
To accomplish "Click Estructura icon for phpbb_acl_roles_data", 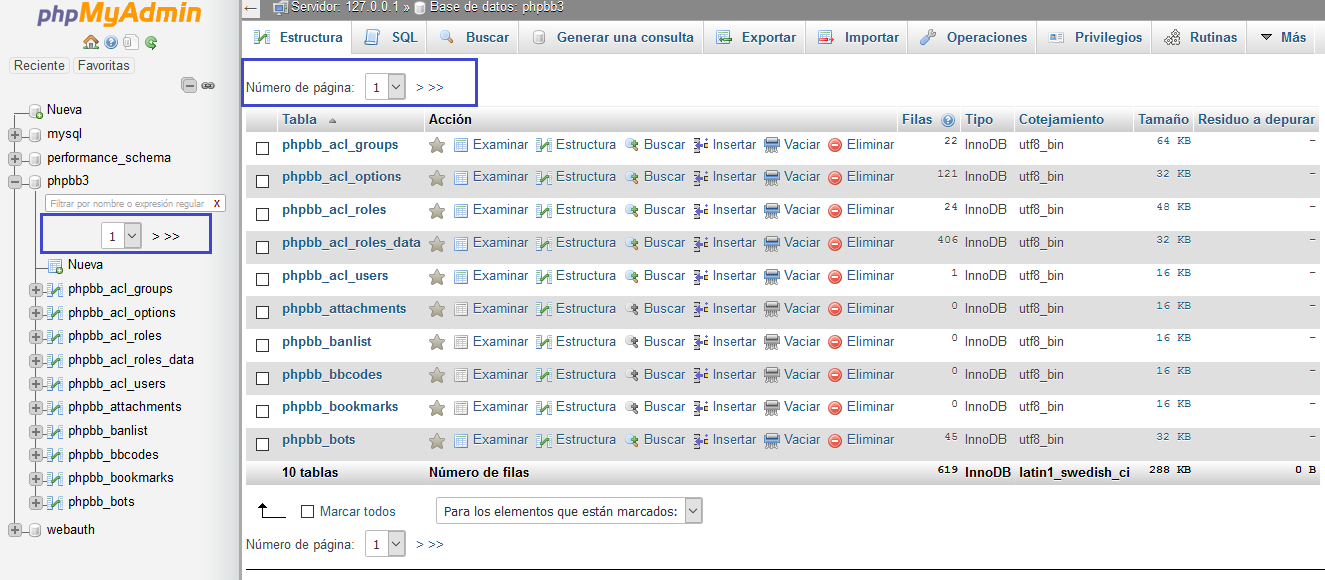I will (544, 243).
